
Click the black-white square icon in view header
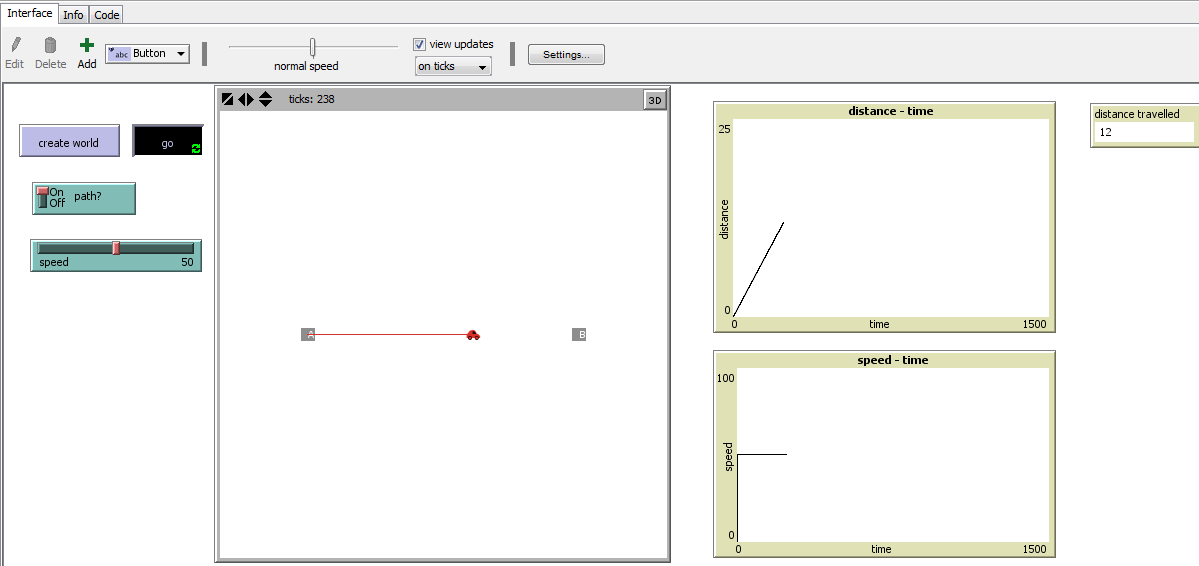coord(228,99)
